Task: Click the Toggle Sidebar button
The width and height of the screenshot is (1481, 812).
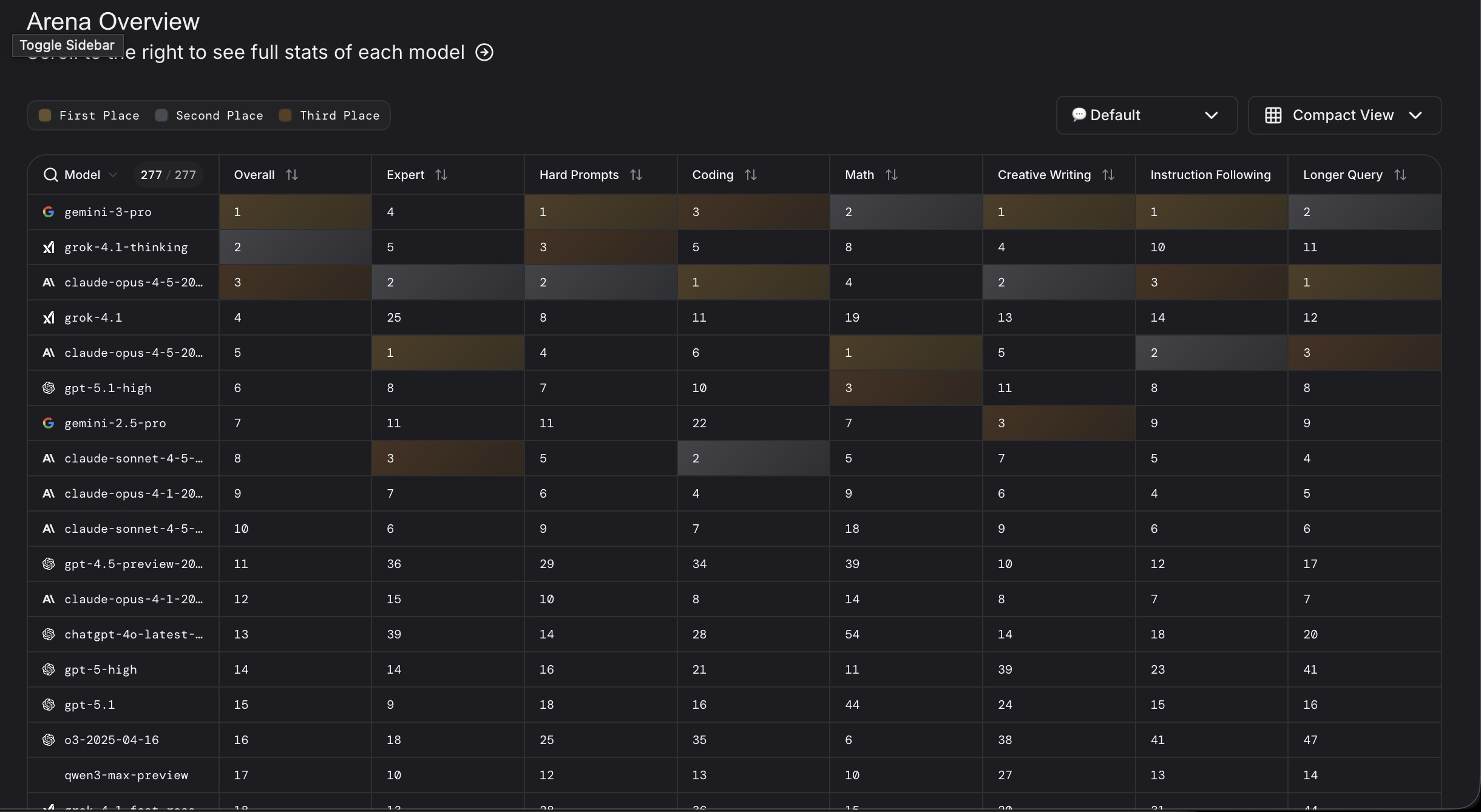Action: 67,45
